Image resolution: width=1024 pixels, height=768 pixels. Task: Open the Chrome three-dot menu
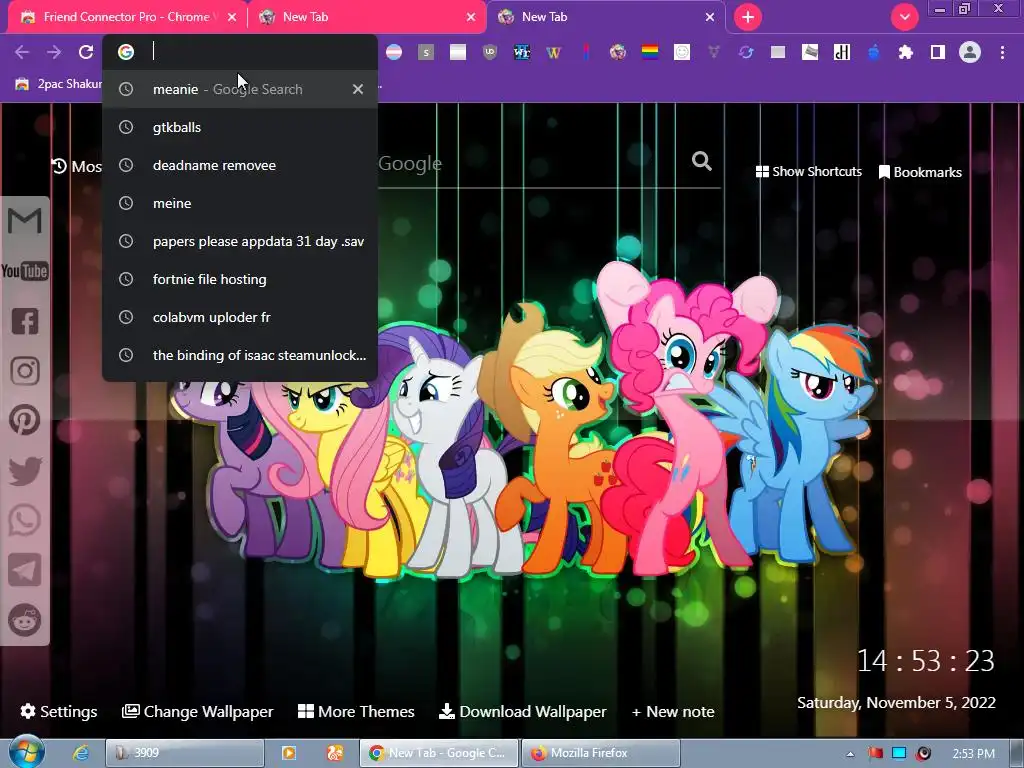1002,52
